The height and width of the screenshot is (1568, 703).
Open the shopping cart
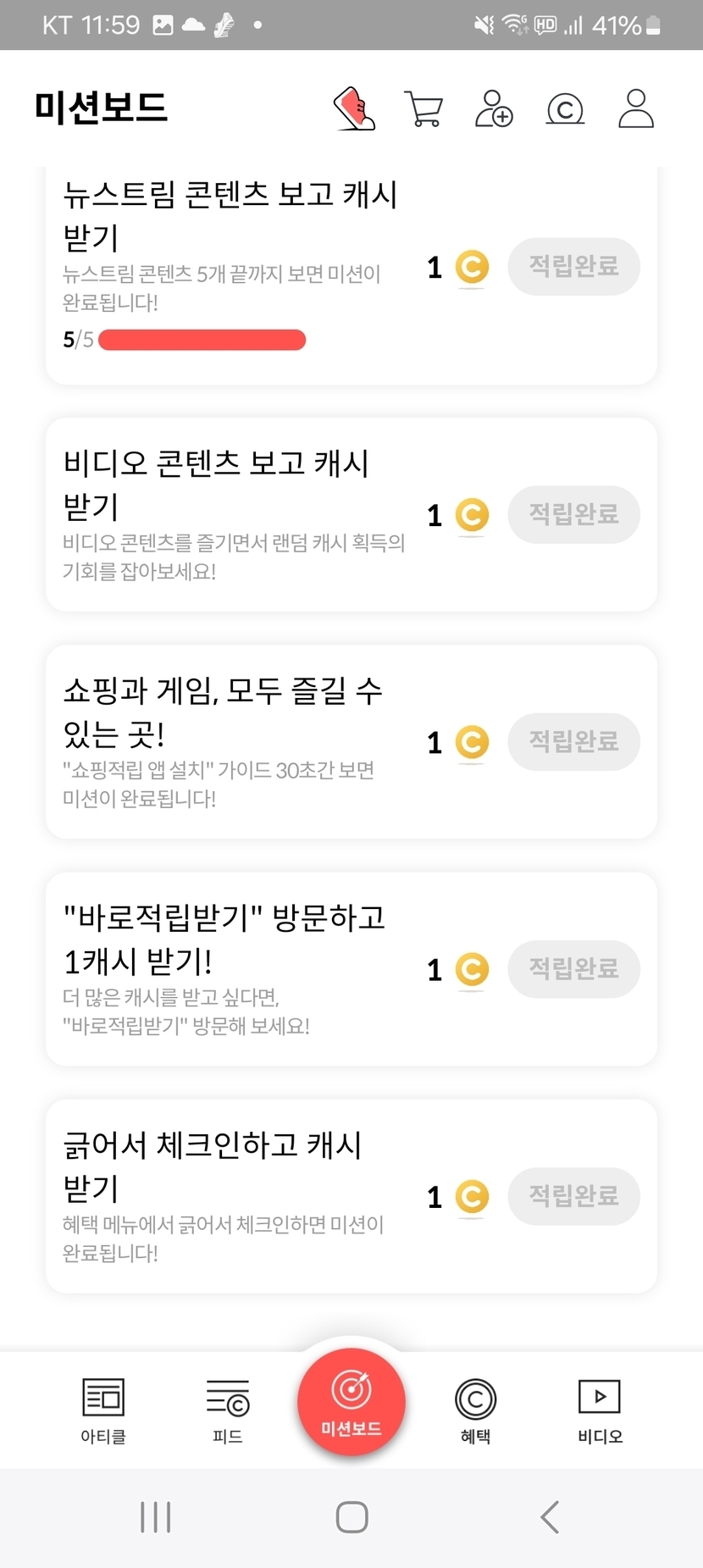[x=423, y=108]
